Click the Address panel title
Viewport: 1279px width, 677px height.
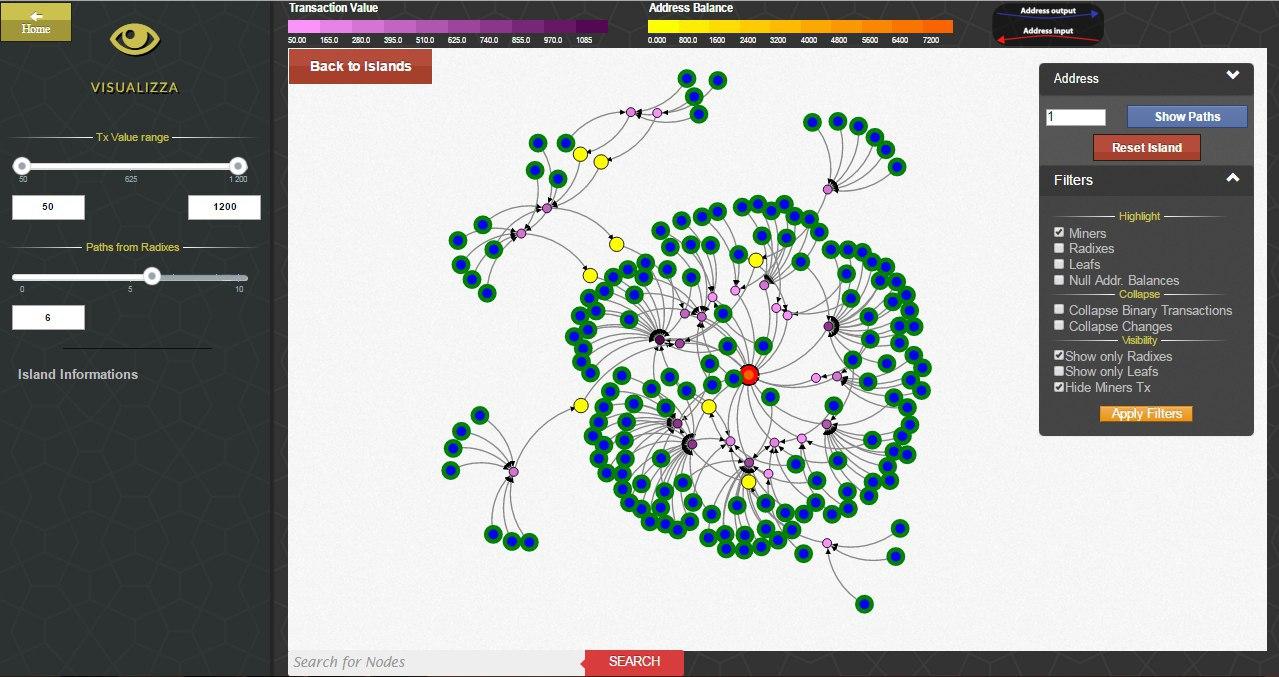[x=1076, y=78]
